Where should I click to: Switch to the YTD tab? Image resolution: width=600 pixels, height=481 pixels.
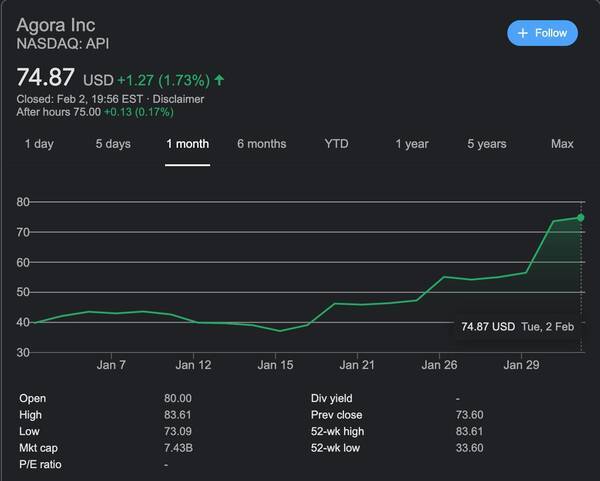point(336,144)
